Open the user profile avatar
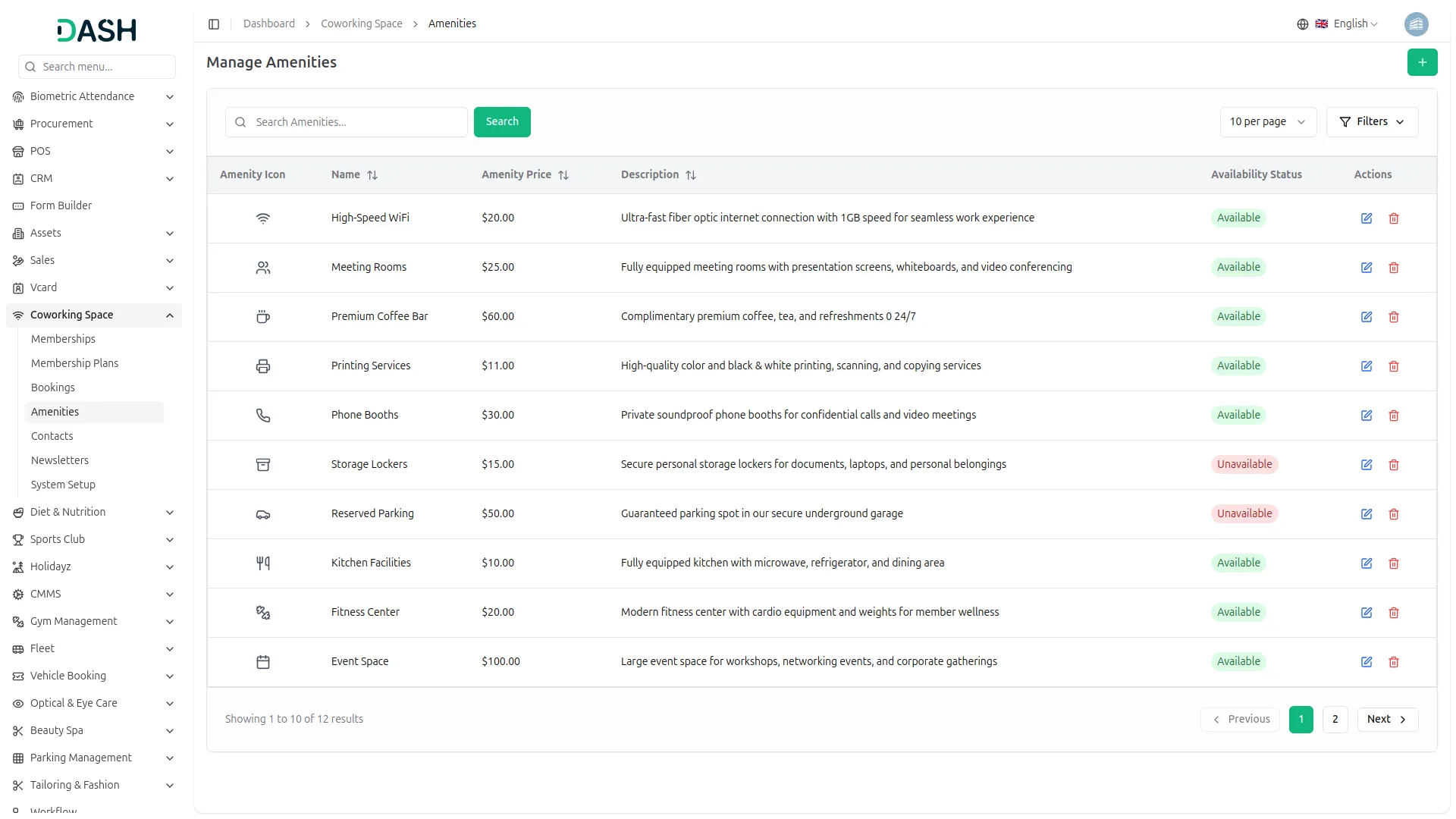This screenshot has width=1456, height=819. [1416, 24]
